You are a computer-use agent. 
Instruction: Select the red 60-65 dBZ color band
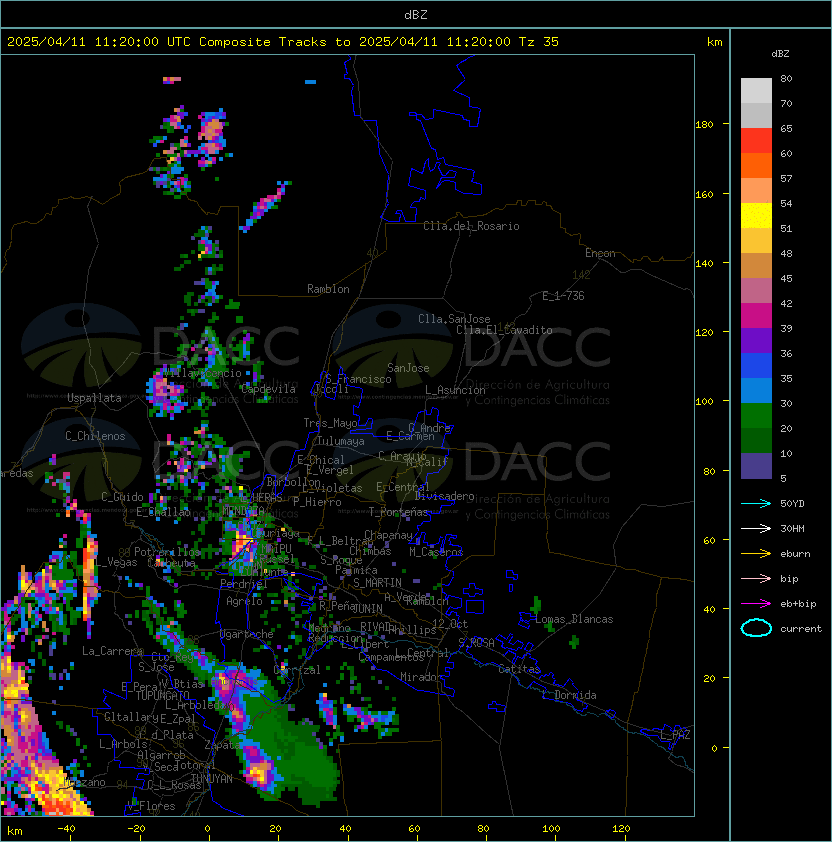click(756, 141)
